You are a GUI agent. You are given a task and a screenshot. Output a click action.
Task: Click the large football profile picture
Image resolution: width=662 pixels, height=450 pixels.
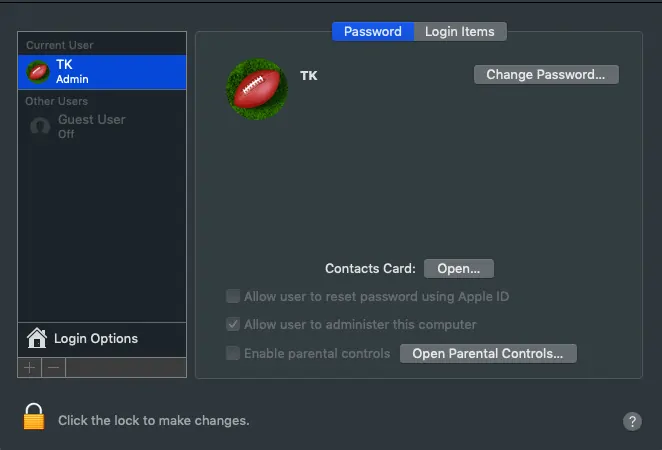pos(257,89)
